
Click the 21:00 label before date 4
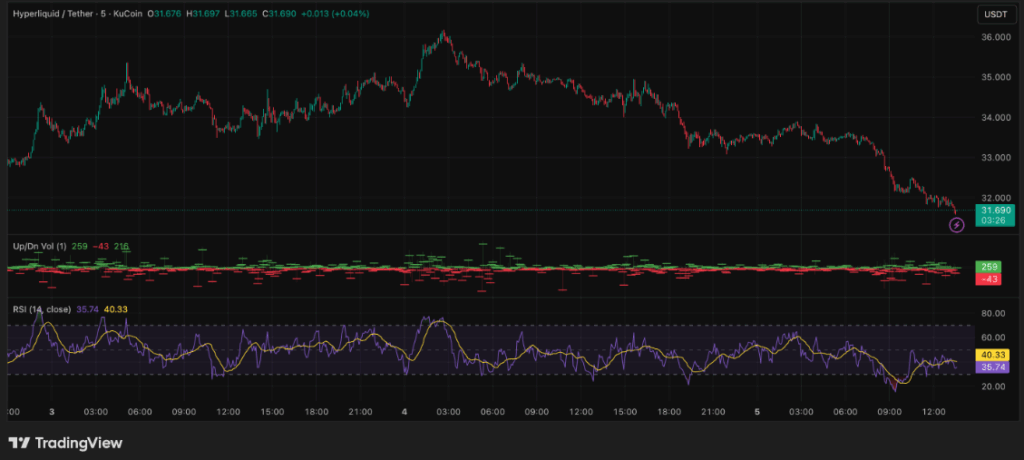[x=360, y=411]
